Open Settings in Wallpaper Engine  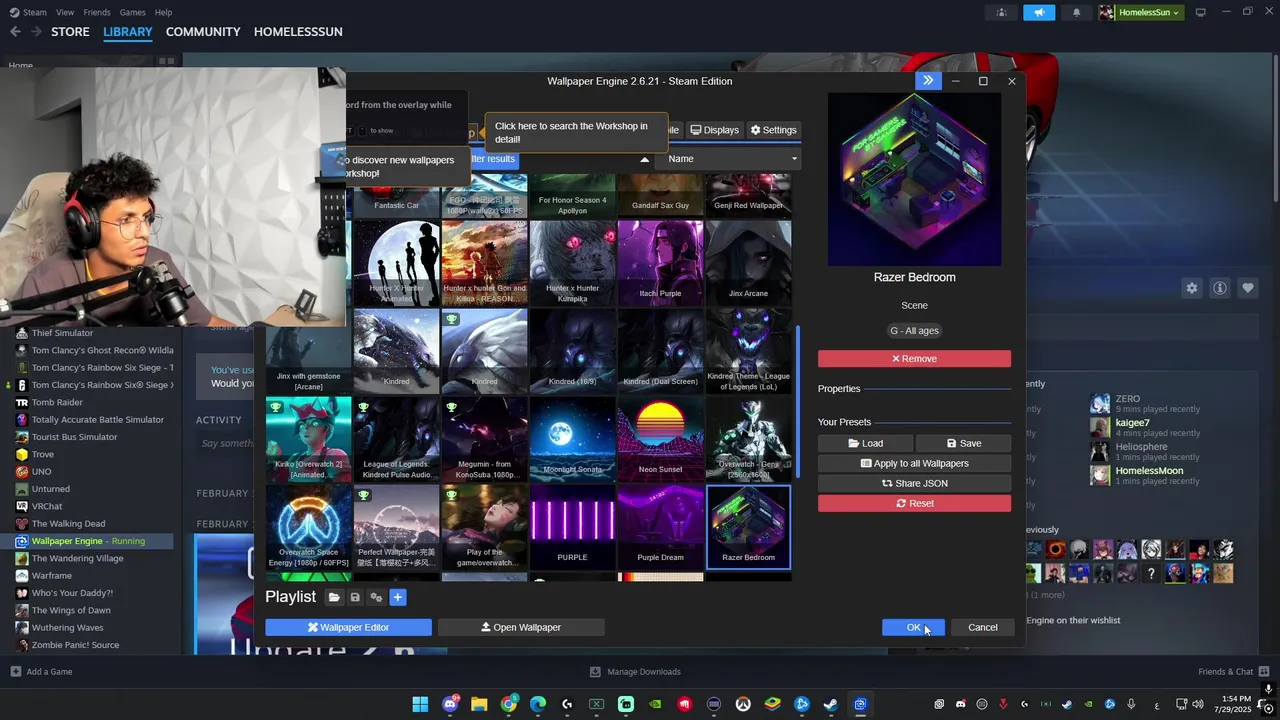tap(773, 130)
